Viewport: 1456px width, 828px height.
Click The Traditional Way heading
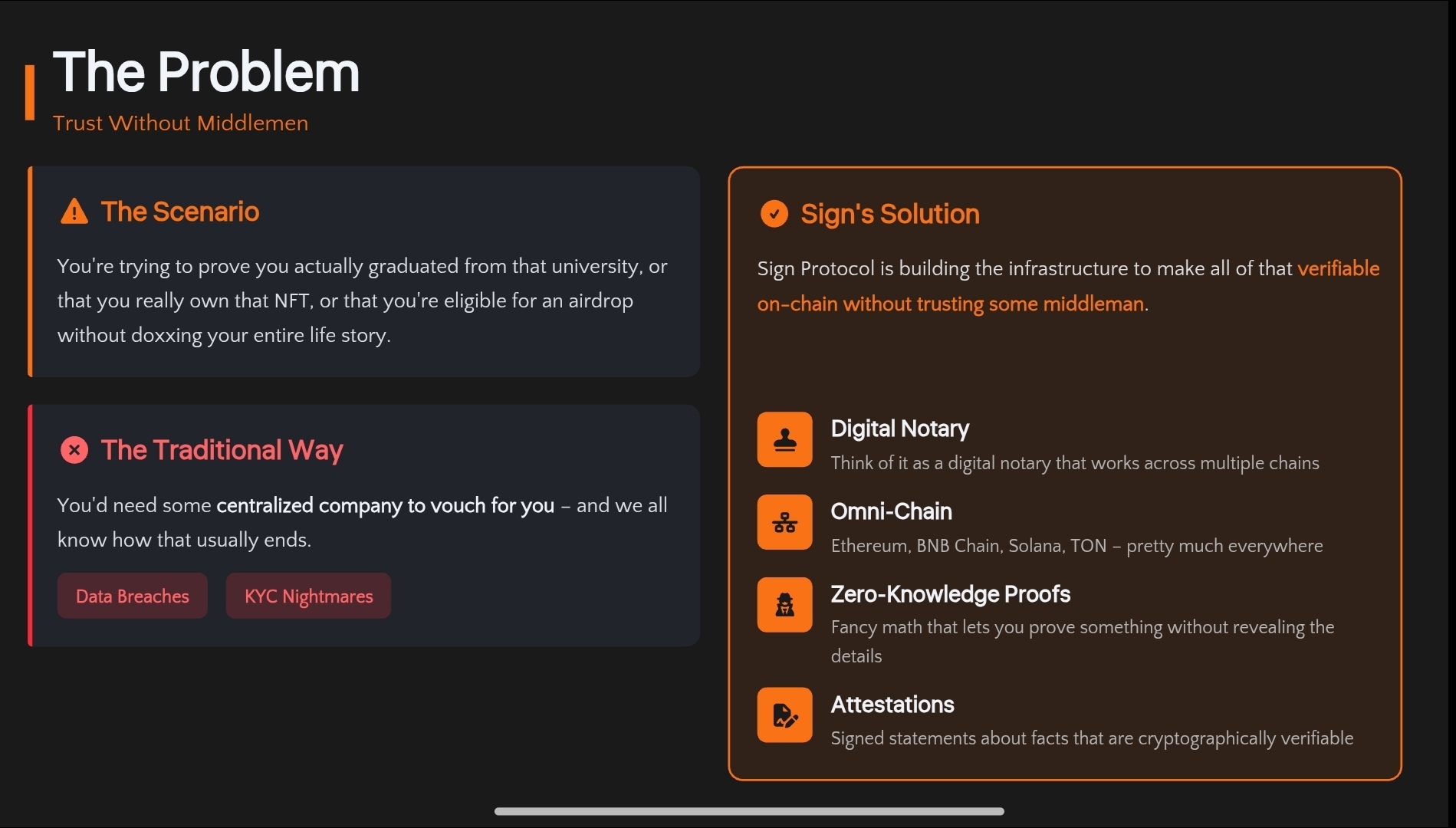(x=222, y=450)
